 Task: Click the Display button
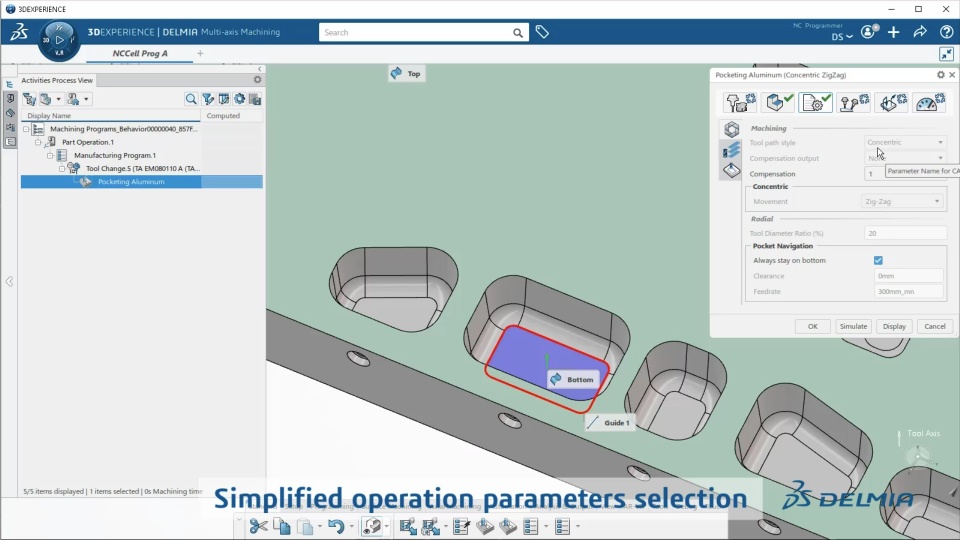(894, 326)
